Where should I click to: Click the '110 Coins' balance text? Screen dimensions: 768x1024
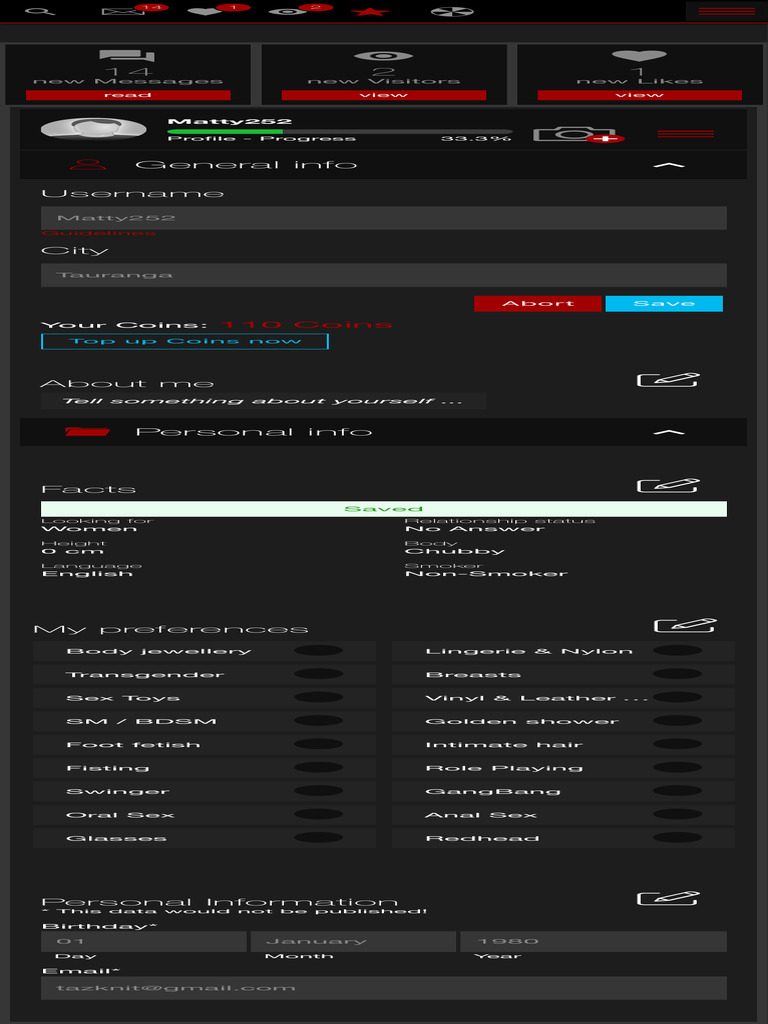click(306, 325)
